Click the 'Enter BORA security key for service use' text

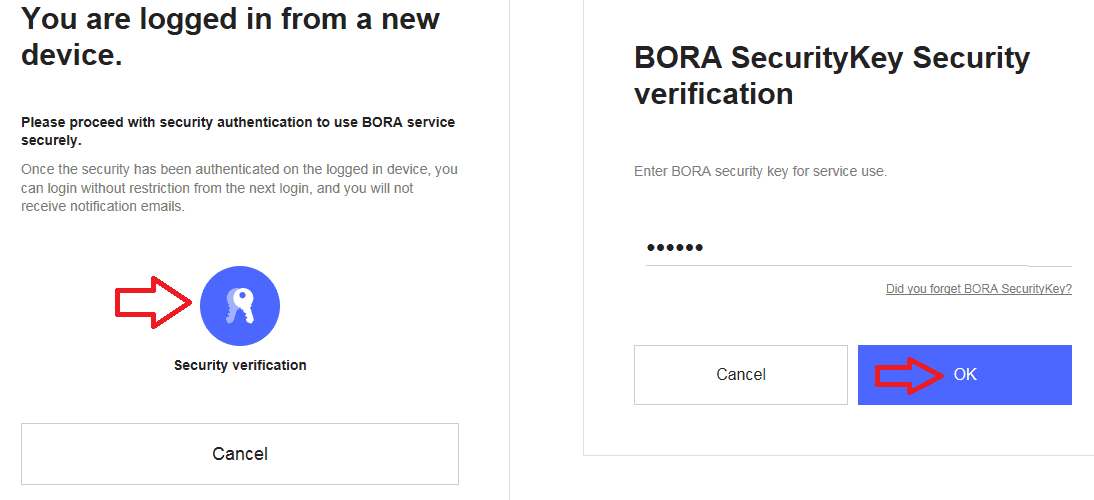point(760,171)
